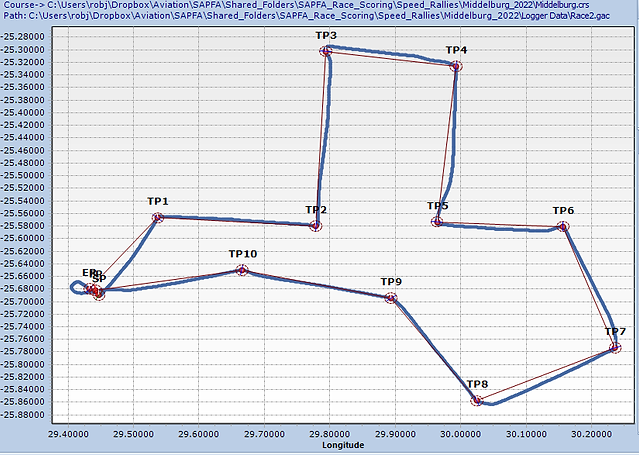The height and width of the screenshot is (455, 639).
Task: Click the TP10 text label
Action: pos(243,254)
